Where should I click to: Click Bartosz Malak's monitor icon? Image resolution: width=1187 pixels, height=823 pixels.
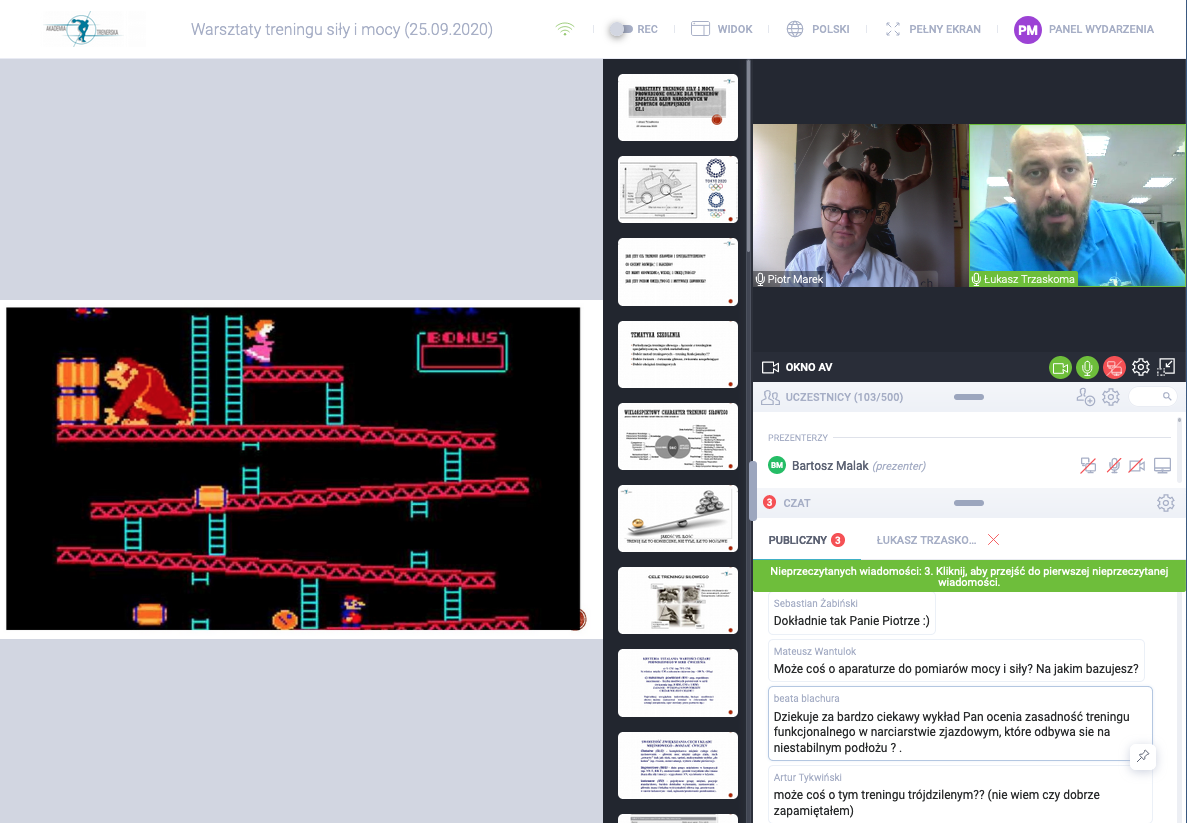click(x=1162, y=465)
